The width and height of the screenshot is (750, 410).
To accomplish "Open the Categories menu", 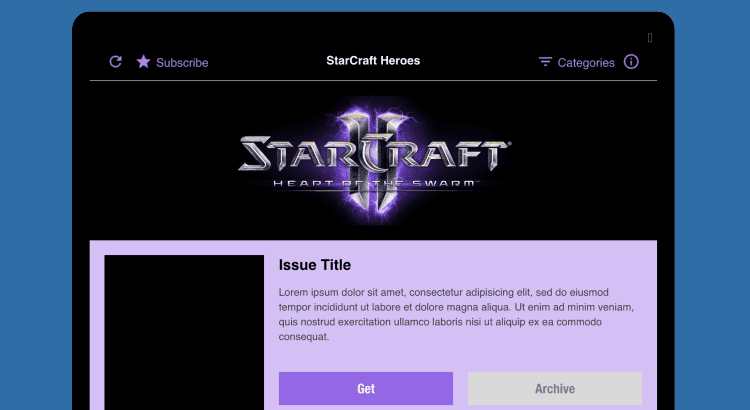I will point(586,63).
